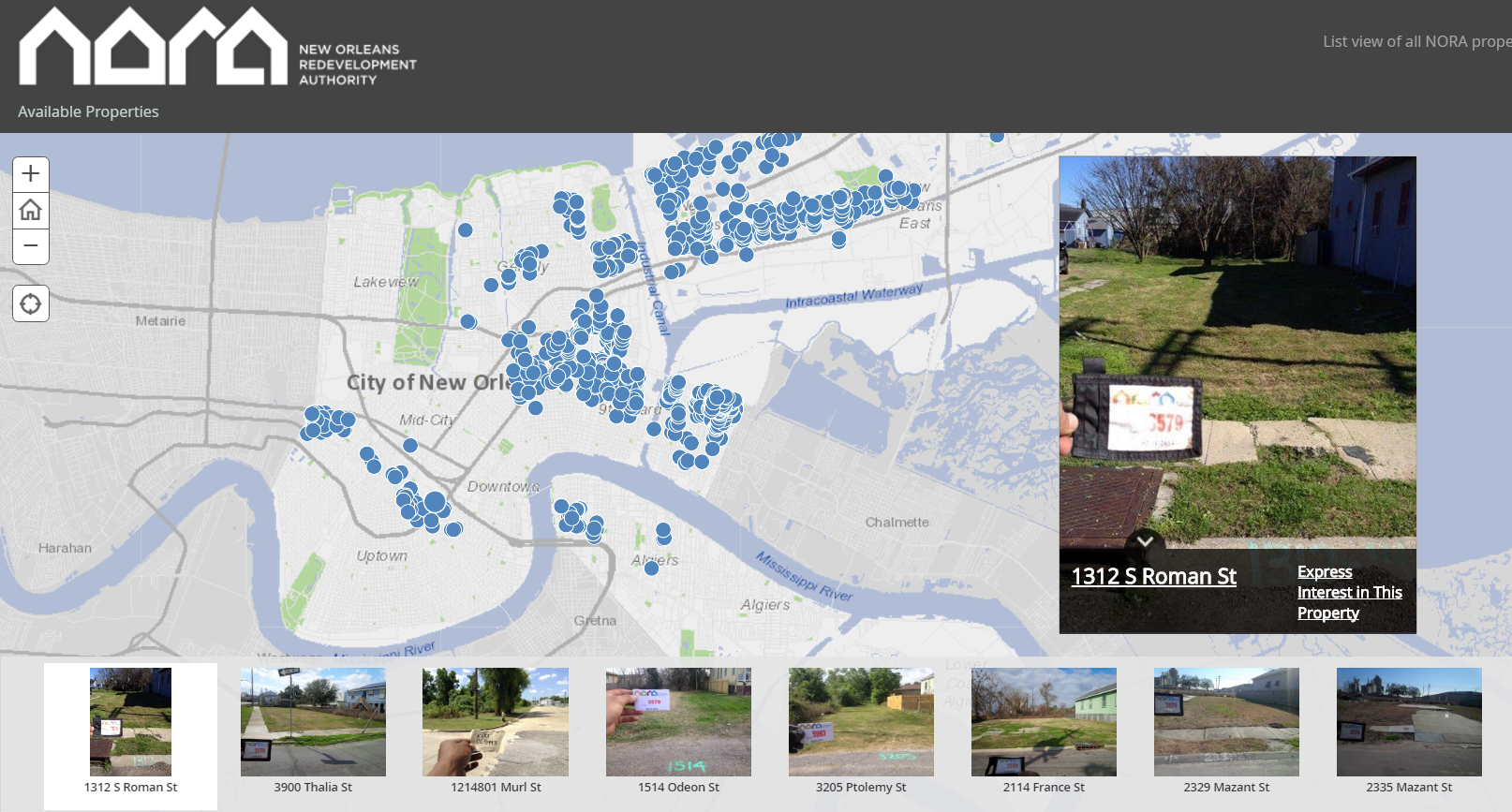Open the 1514 Odeon St thumbnail
The height and width of the screenshot is (812, 1512).
[678, 722]
